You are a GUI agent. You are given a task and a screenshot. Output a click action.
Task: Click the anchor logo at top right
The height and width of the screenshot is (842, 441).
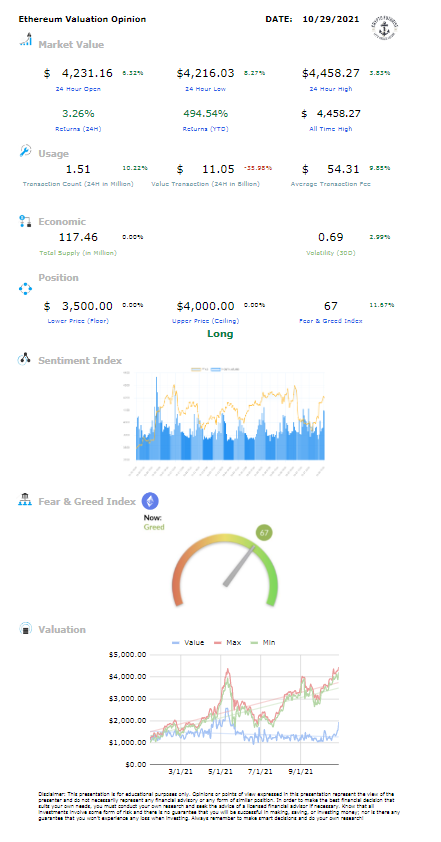(384, 27)
